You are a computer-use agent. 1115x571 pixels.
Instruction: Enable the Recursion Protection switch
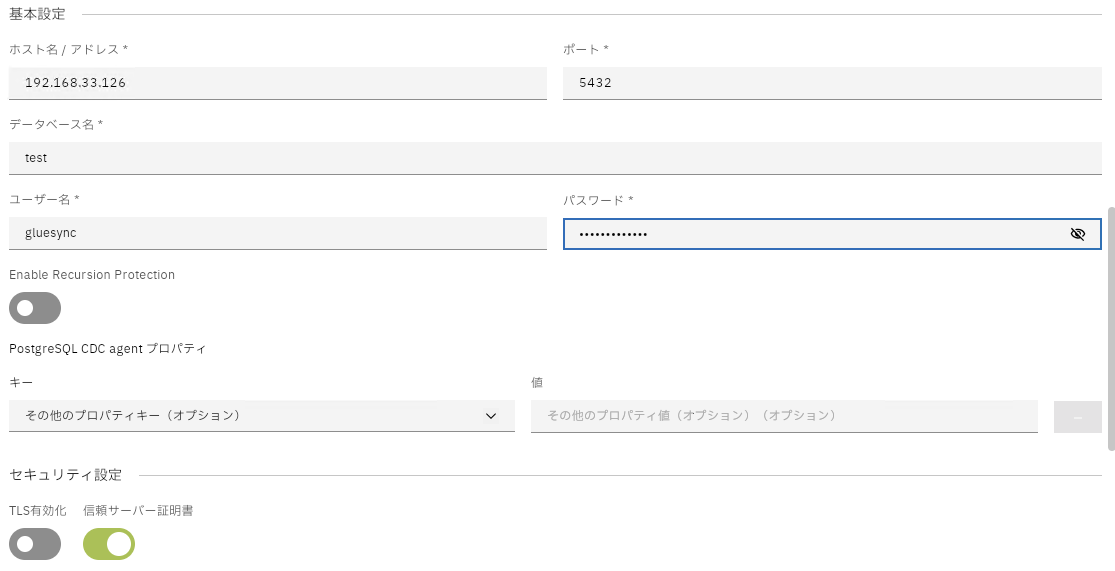pyautogui.click(x=35, y=308)
